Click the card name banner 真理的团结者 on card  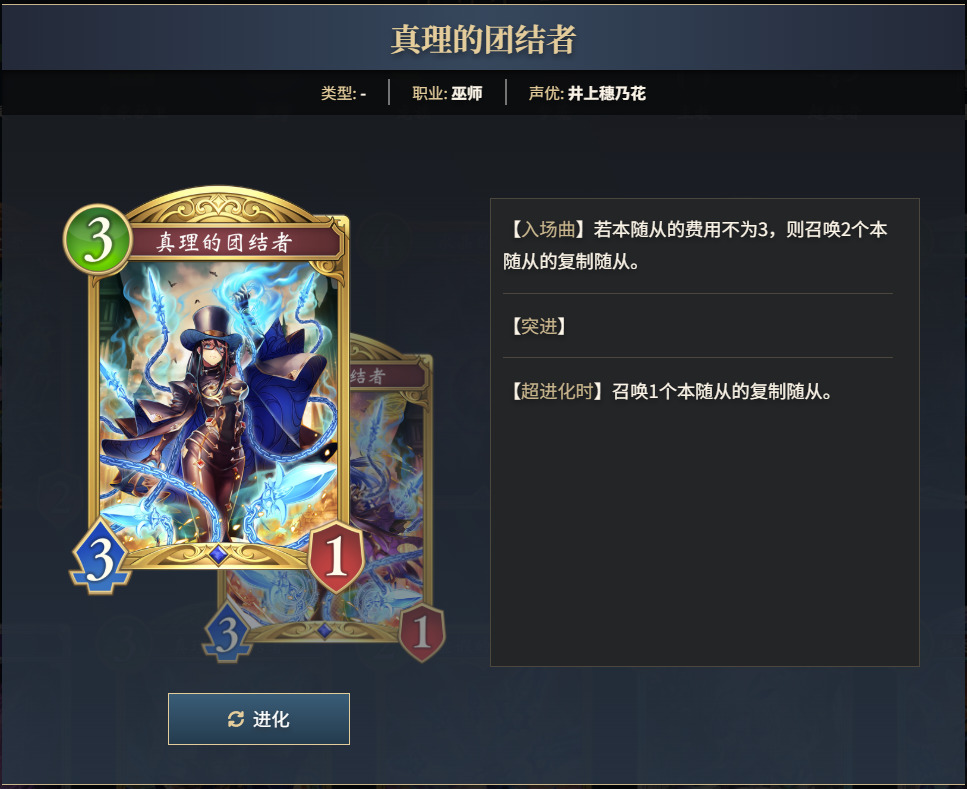[223, 242]
